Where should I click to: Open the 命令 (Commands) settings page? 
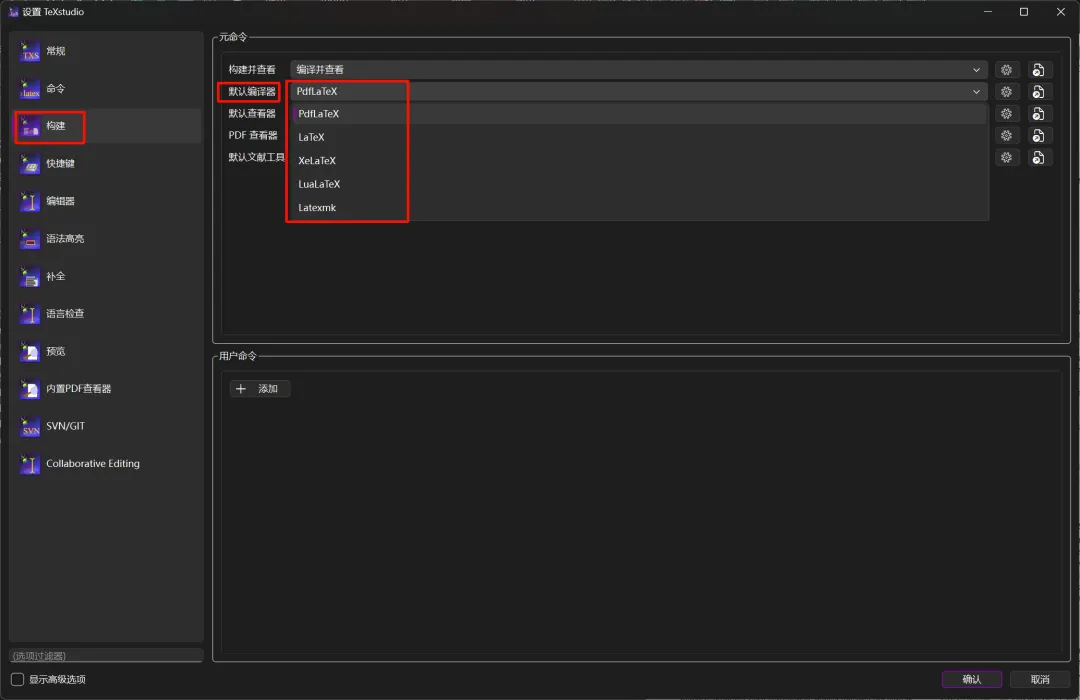pos(107,89)
